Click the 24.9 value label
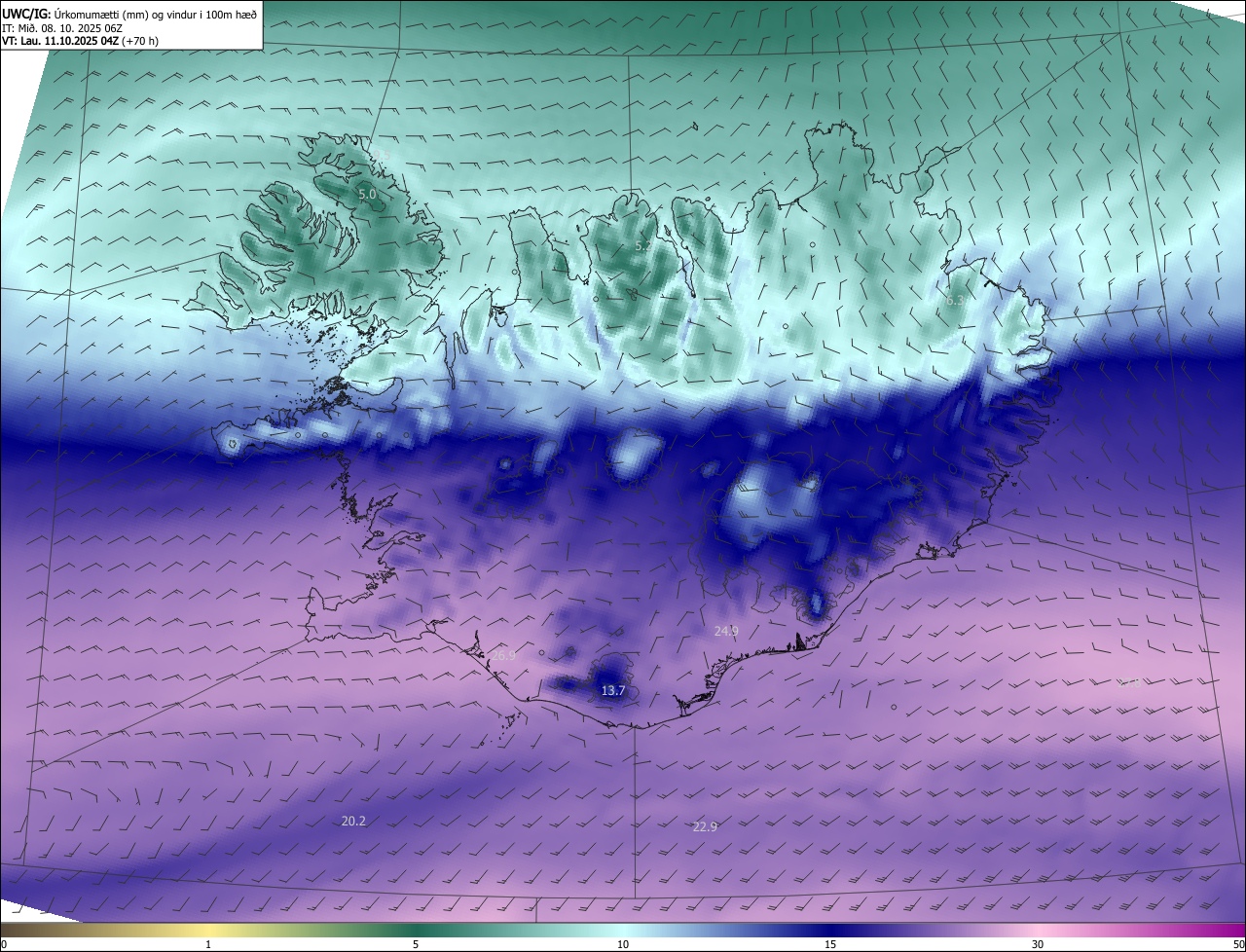This screenshot has height=952, width=1246. coord(726,631)
